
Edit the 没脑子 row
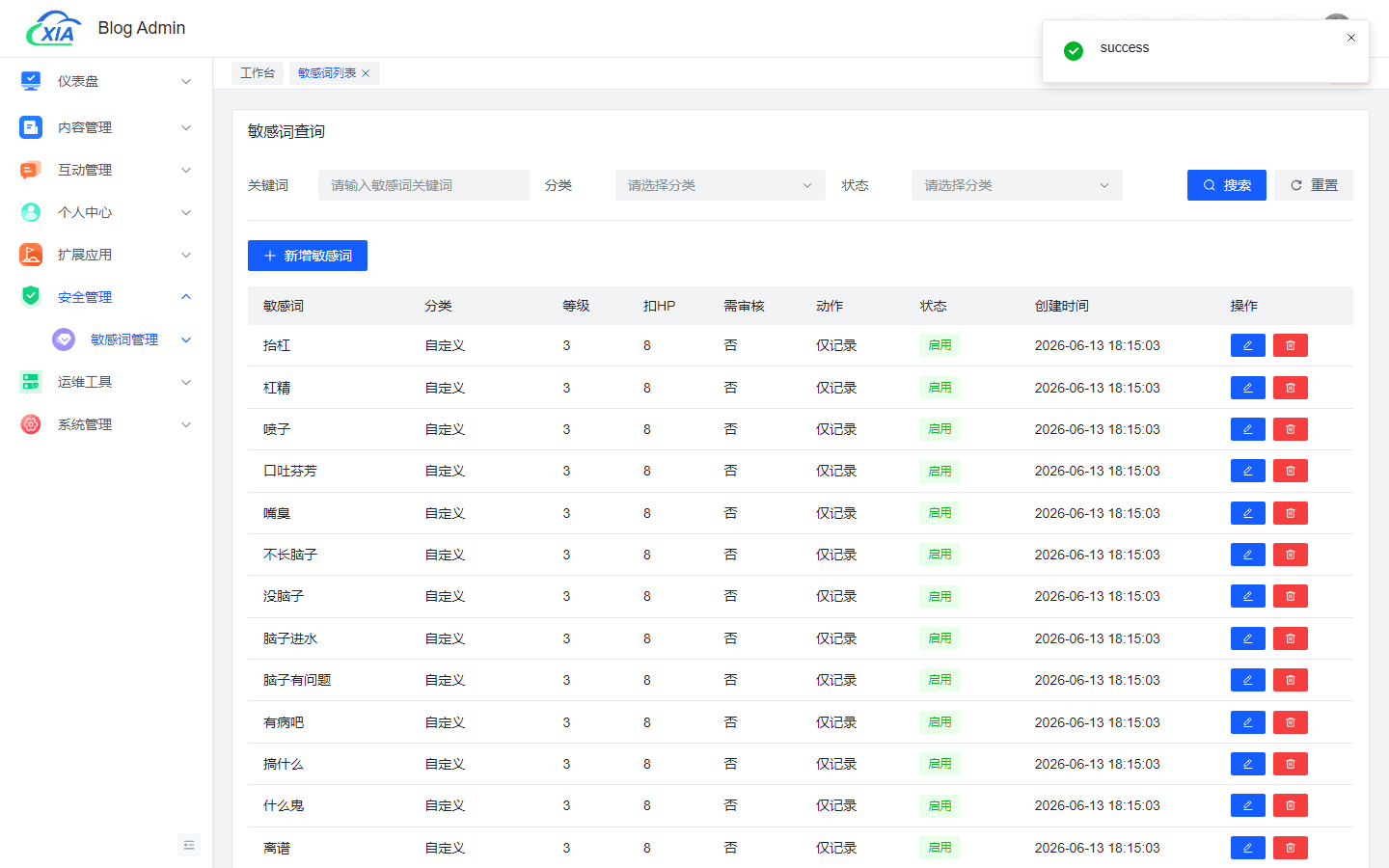[x=1247, y=596]
